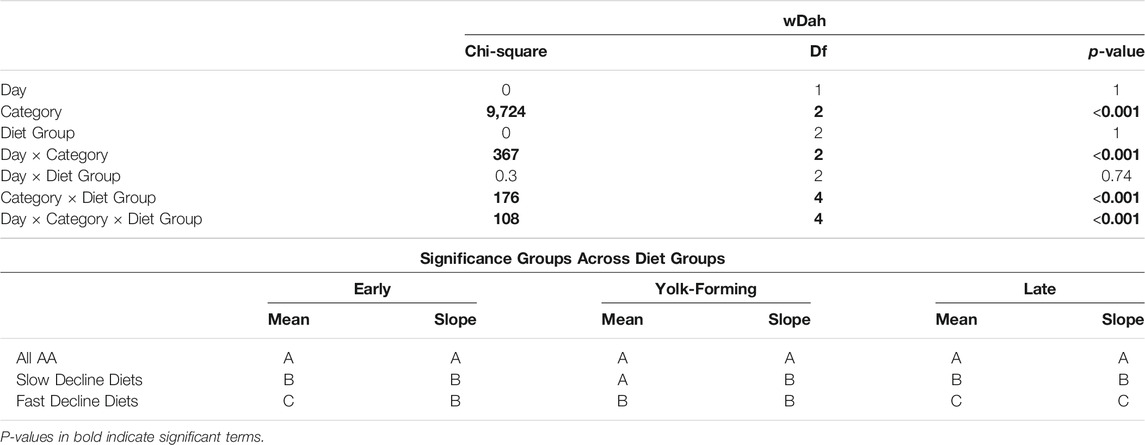Click the wDah table header
Screen dimensions: 1145x445
pyautogui.click(x=803, y=22)
